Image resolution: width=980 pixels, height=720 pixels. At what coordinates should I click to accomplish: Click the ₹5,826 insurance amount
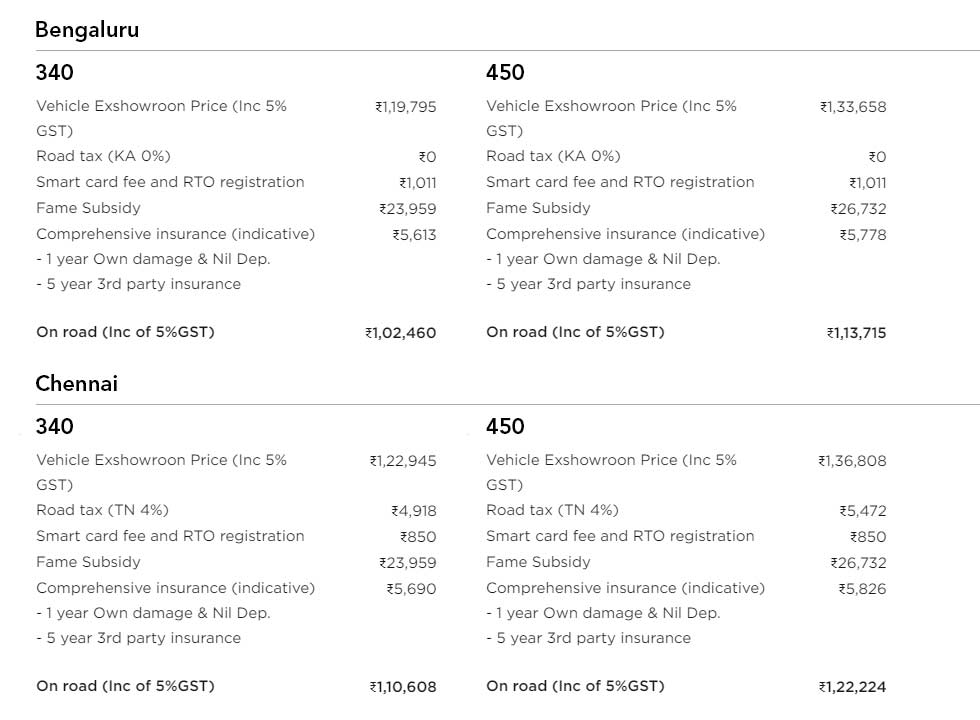point(862,589)
